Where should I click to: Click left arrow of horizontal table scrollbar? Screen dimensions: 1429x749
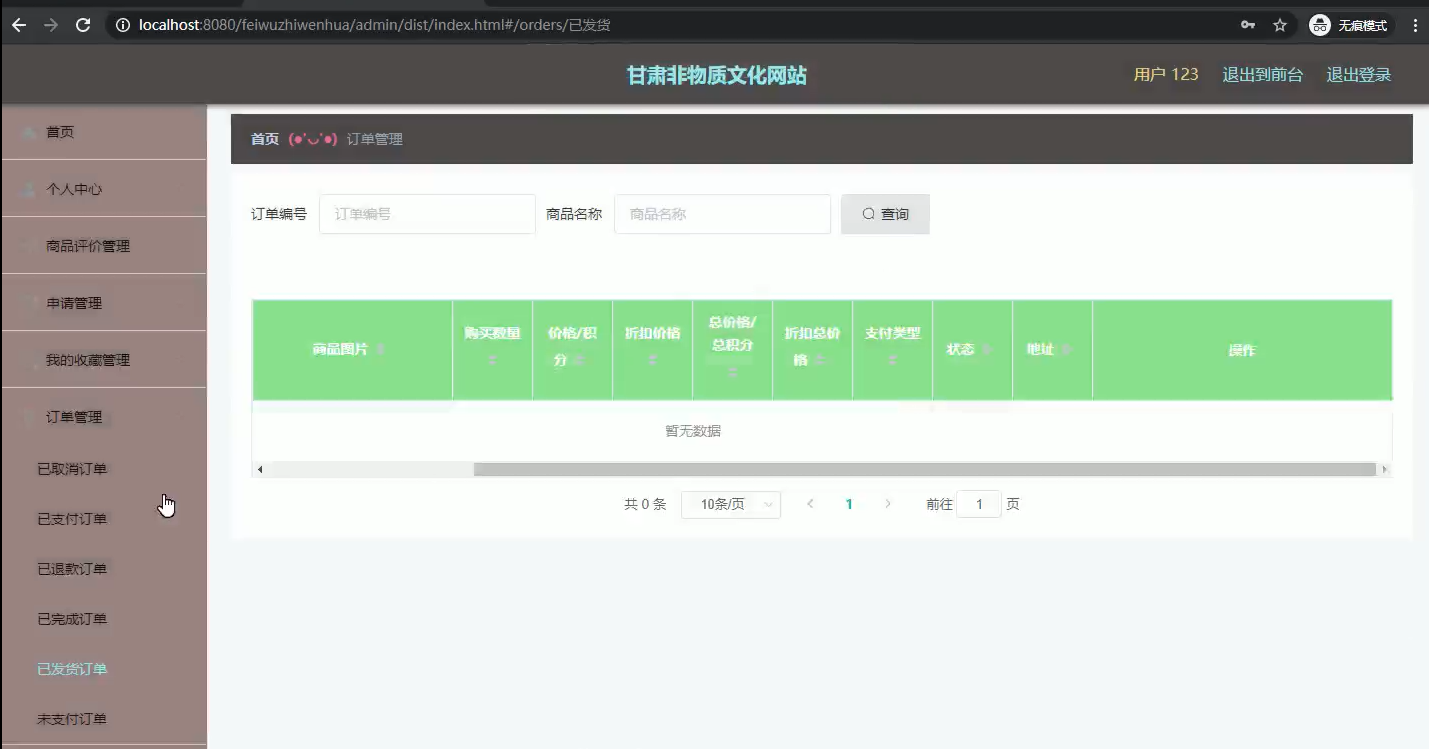(x=260, y=469)
